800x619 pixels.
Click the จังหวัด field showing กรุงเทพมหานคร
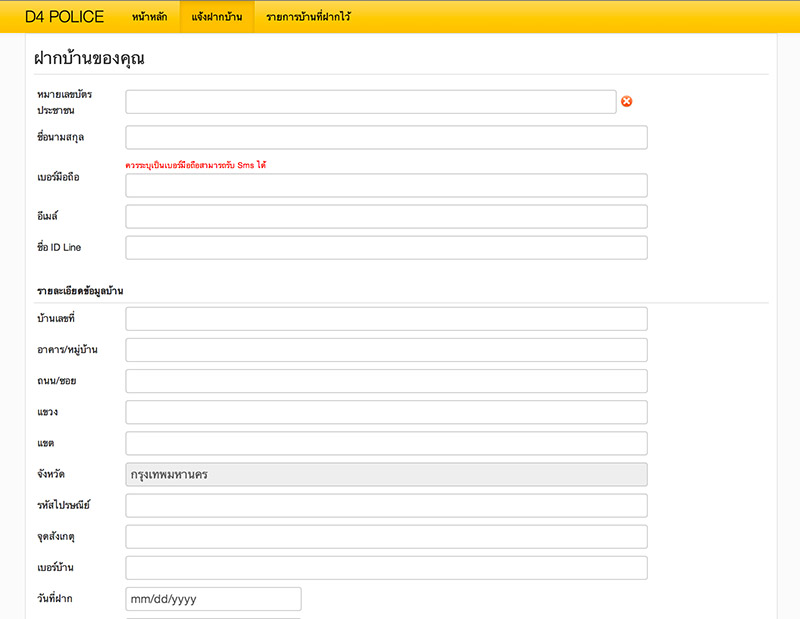pos(386,474)
